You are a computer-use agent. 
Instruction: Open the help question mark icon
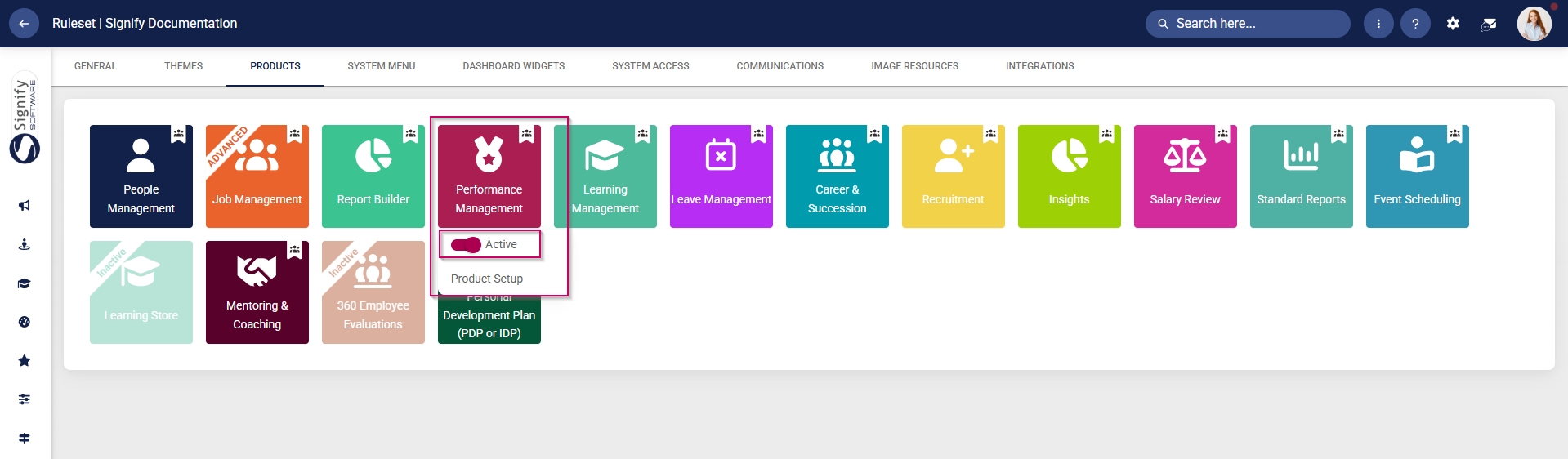coord(1415,24)
